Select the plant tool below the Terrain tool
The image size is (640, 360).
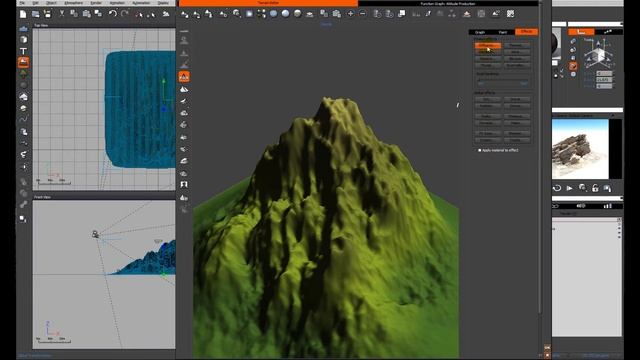point(23,73)
